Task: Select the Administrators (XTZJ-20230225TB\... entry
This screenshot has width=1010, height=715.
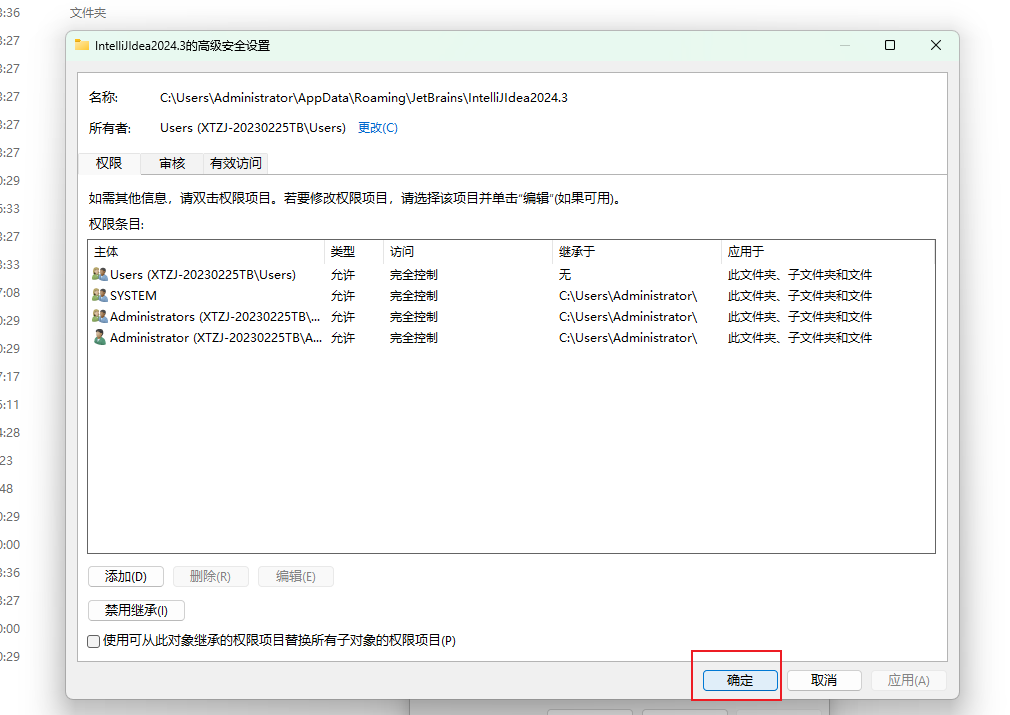Action: (x=511, y=317)
